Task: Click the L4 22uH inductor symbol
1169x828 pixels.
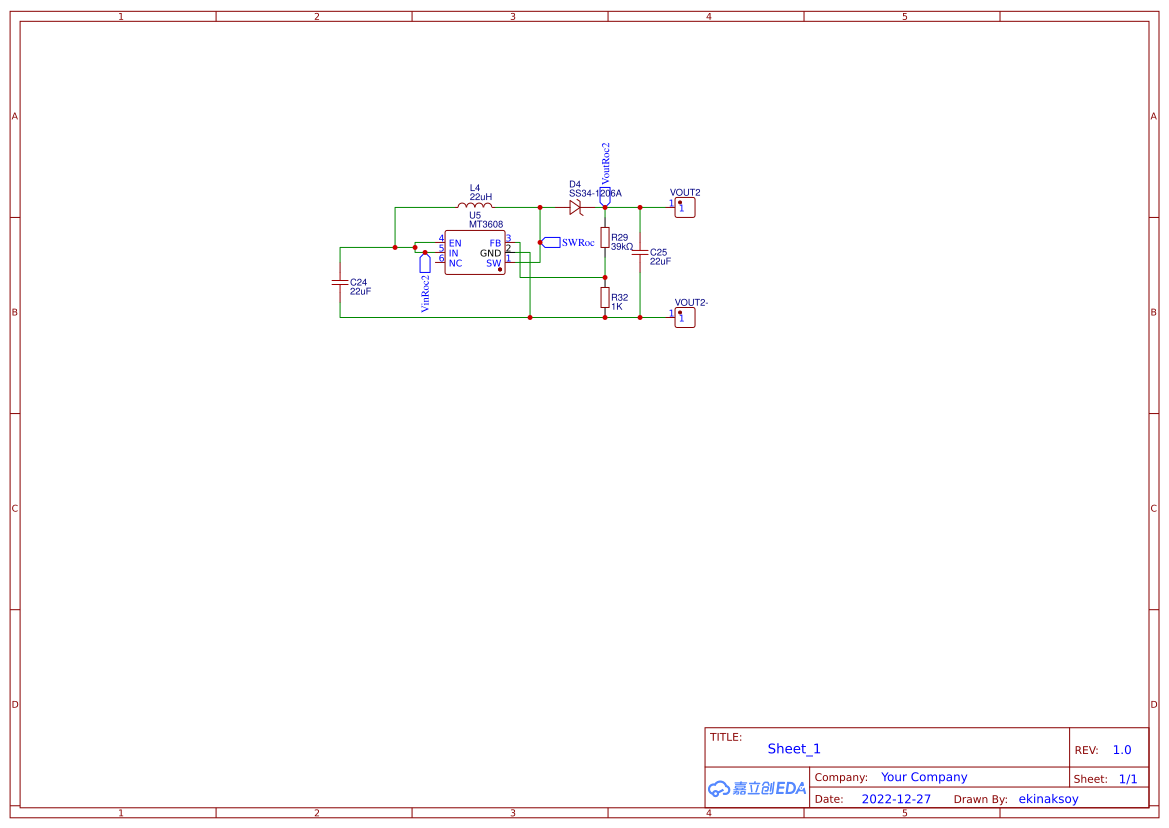Action: tap(475, 205)
